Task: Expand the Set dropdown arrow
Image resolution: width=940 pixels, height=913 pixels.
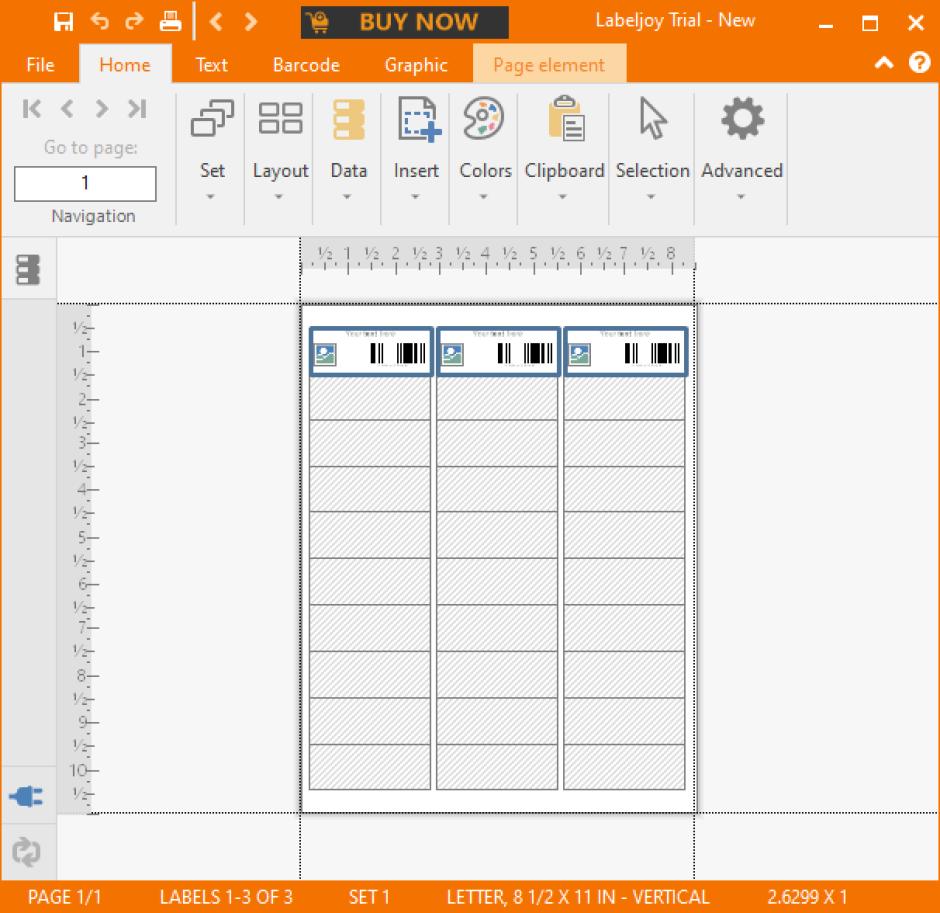Action: (210, 197)
